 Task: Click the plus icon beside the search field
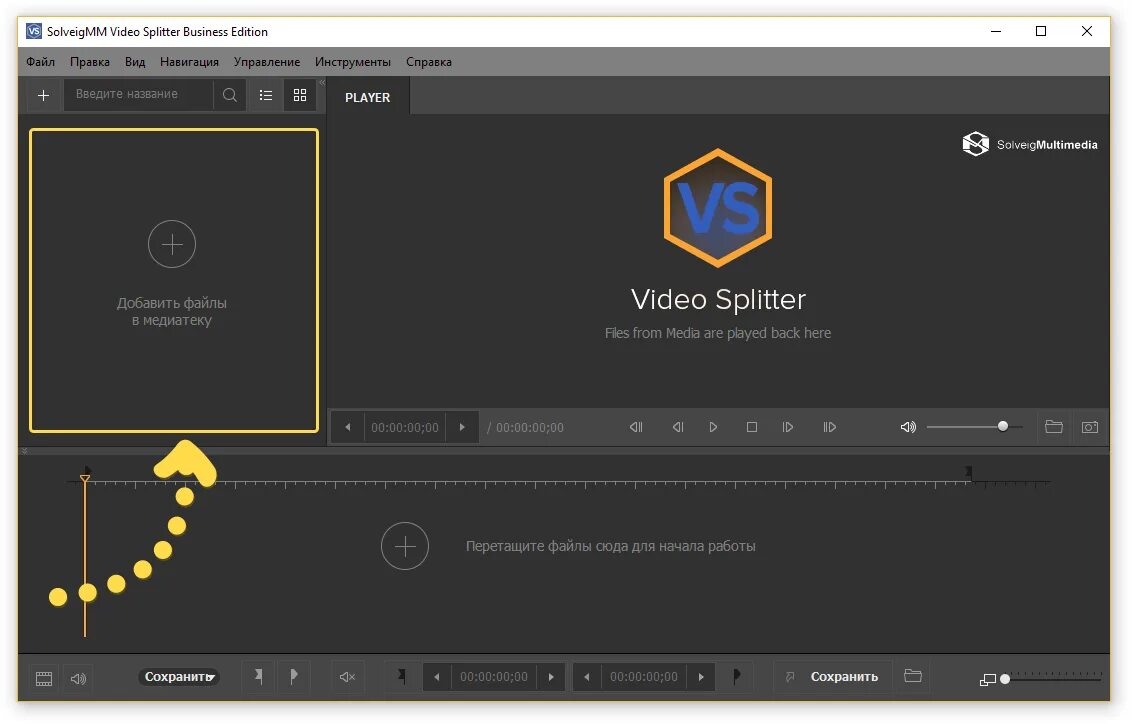(x=43, y=95)
